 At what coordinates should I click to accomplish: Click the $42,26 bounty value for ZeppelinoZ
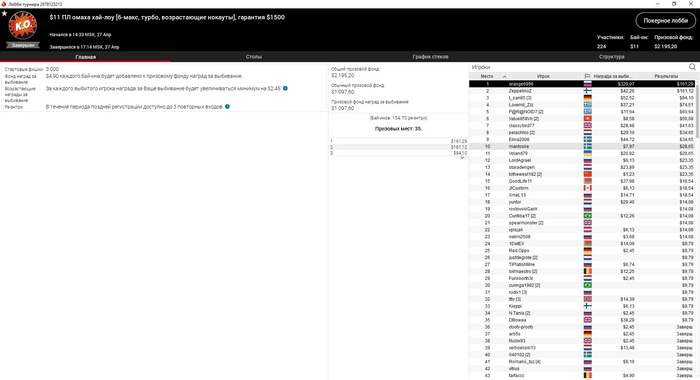(626, 91)
